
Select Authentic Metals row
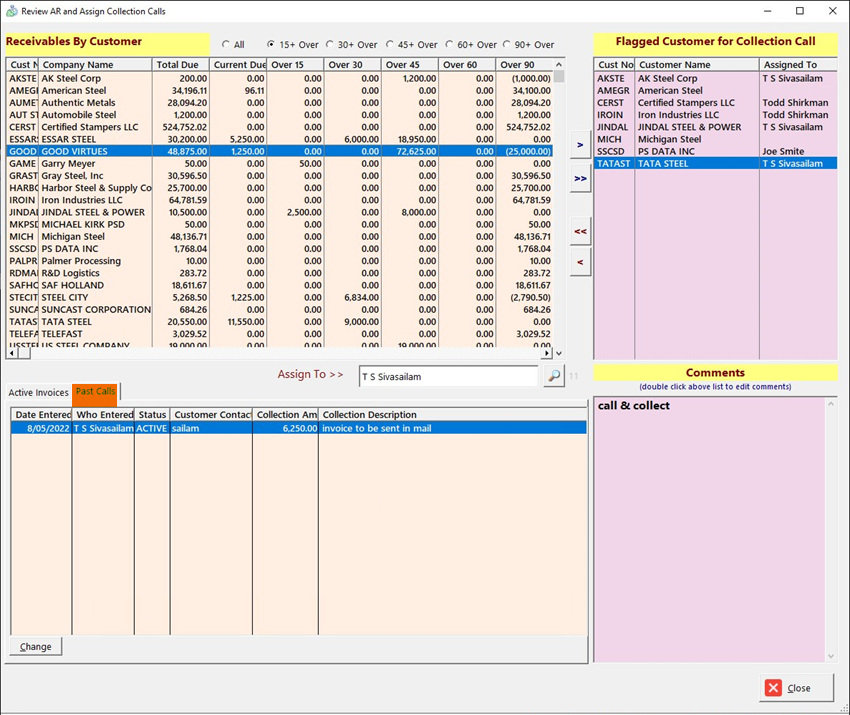[x=280, y=103]
